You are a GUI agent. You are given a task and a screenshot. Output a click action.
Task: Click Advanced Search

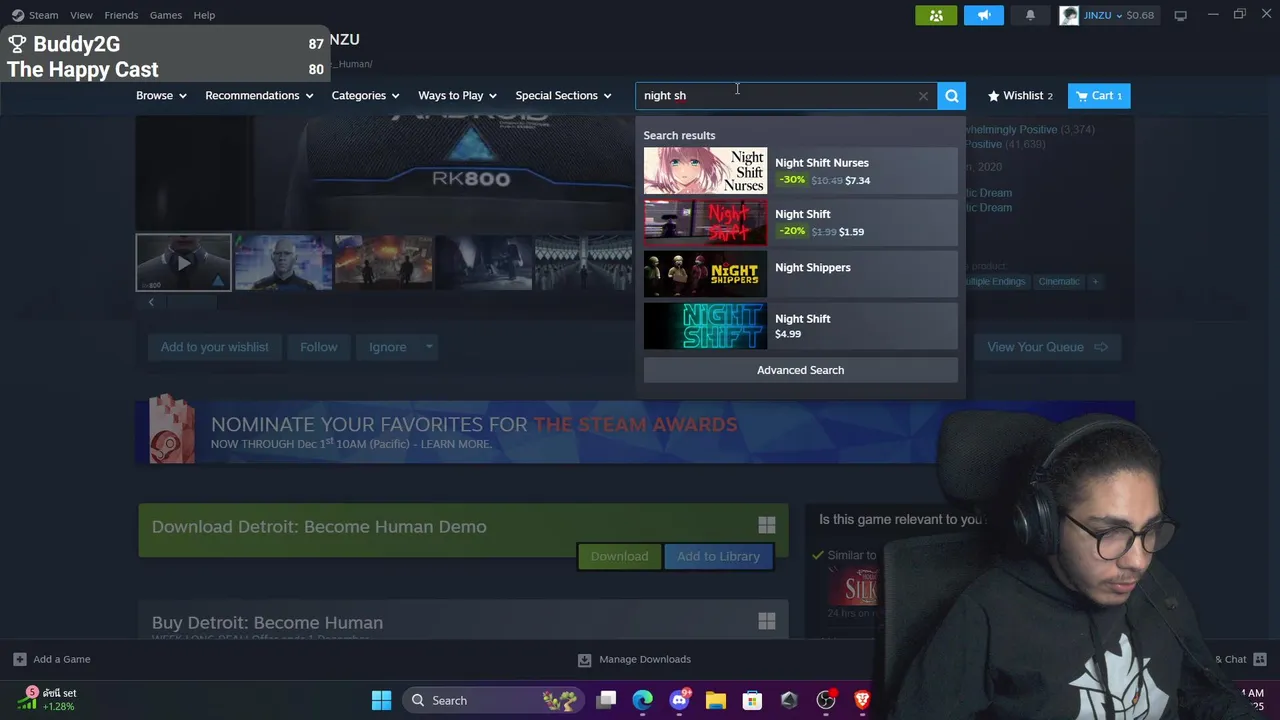click(800, 370)
